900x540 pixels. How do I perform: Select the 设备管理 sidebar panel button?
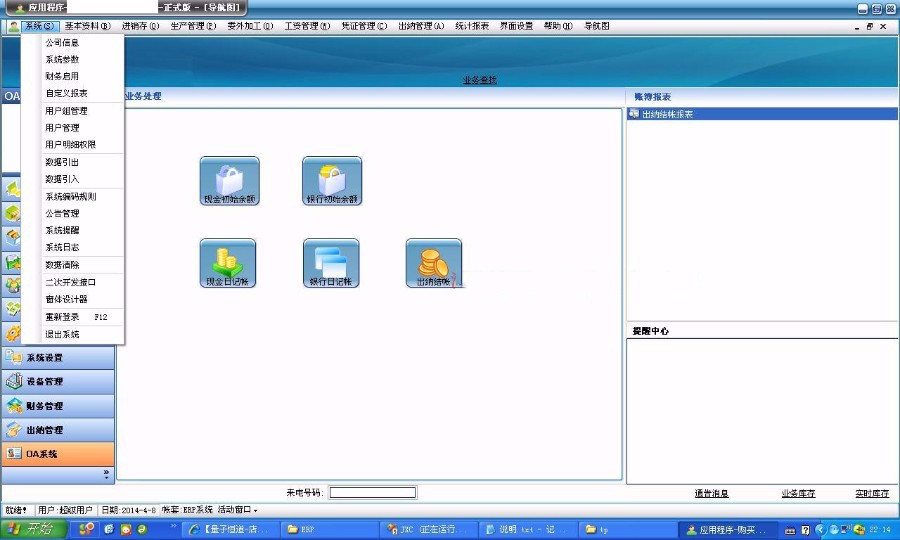click(58, 382)
